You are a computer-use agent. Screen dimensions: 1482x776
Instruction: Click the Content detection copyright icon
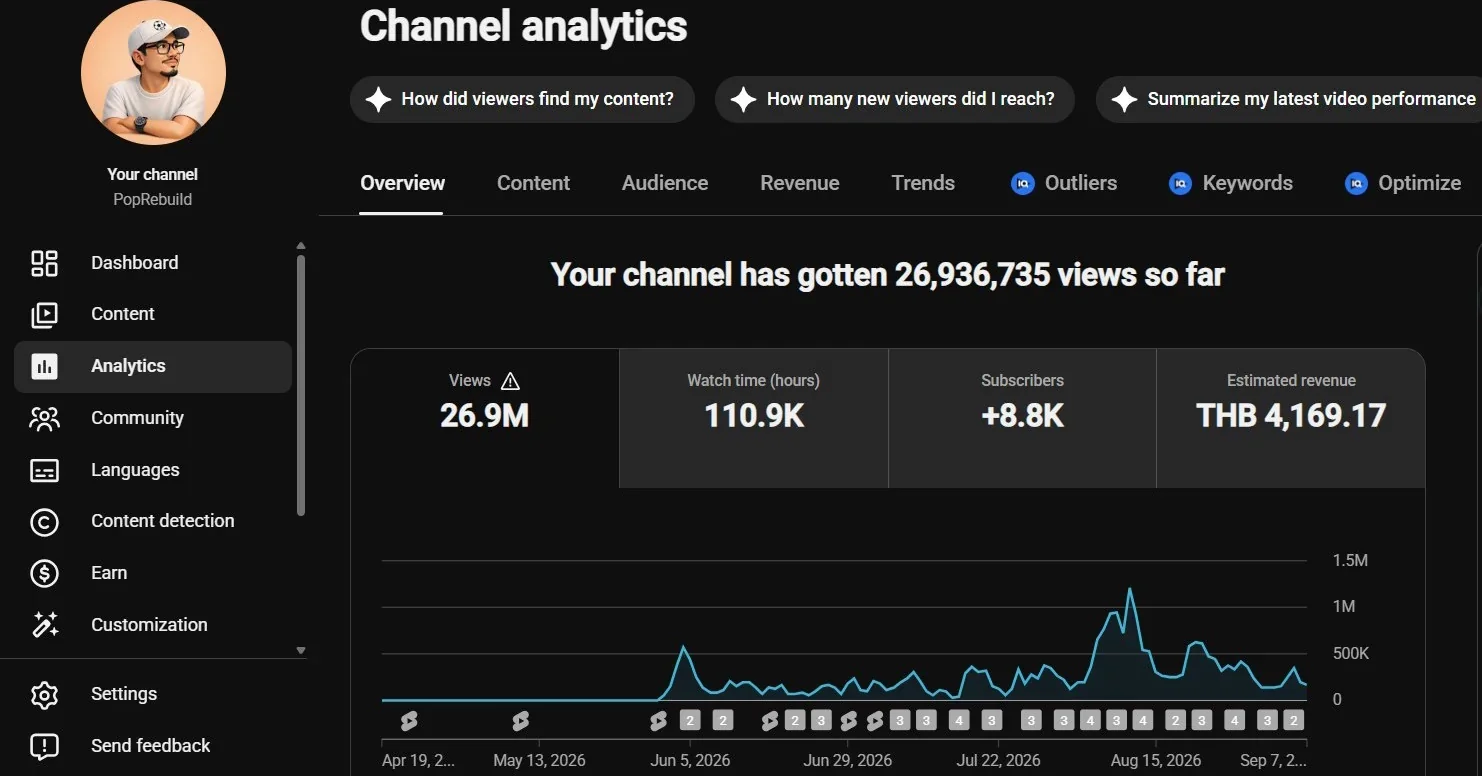click(44, 521)
